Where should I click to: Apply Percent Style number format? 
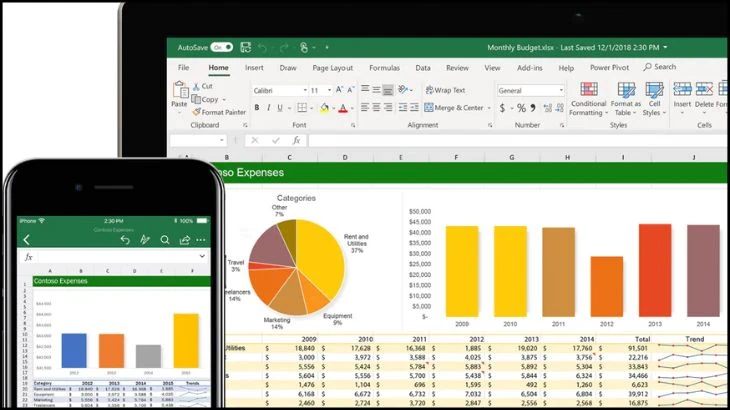(x=521, y=108)
